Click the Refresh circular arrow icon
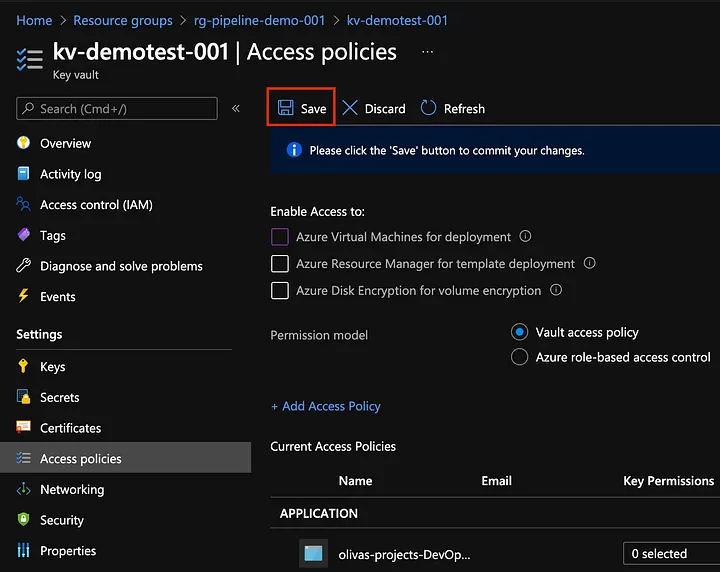The height and width of the screenshot is (572, 720). tap(428, 108)
